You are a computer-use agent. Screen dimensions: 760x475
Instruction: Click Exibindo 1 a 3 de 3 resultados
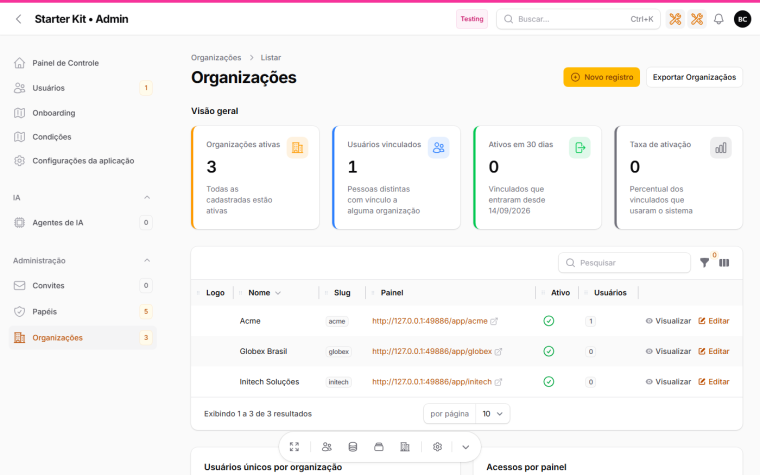click(x=258, y=414)
